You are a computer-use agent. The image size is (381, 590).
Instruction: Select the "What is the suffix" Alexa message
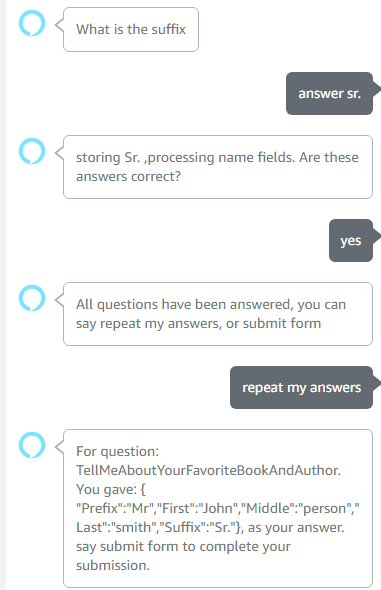(131, 29)
